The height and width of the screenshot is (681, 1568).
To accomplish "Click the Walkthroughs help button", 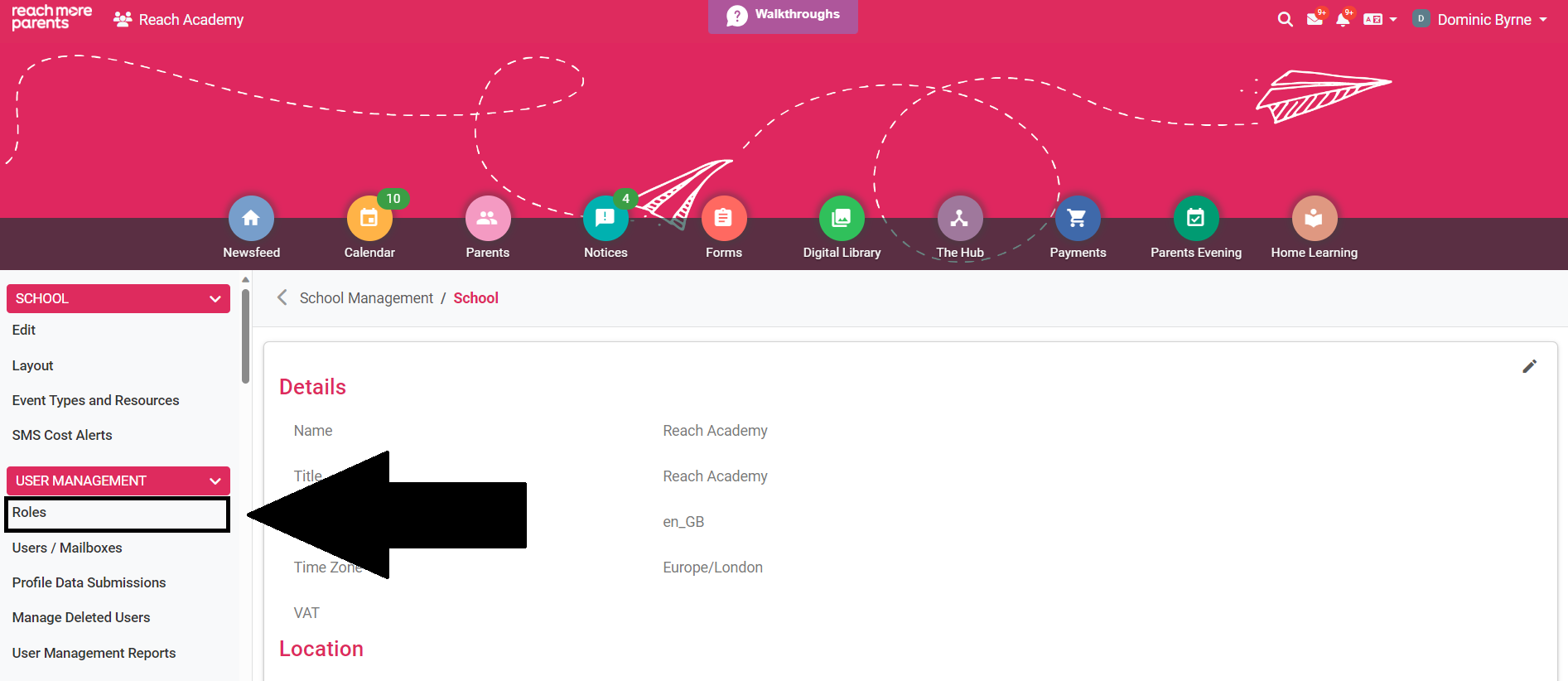I will tap(783, 16).
